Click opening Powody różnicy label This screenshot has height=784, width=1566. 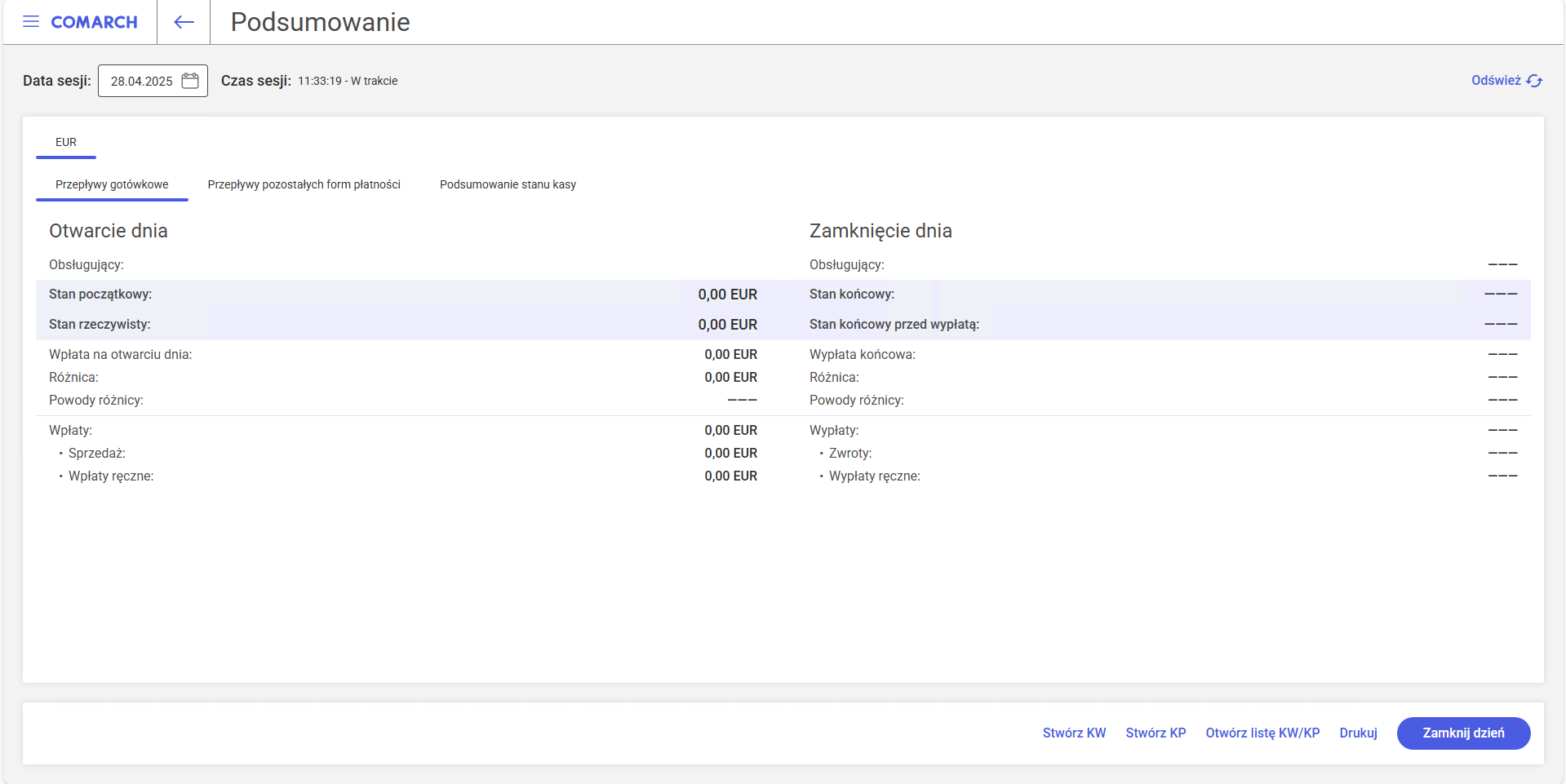[96, 401]
